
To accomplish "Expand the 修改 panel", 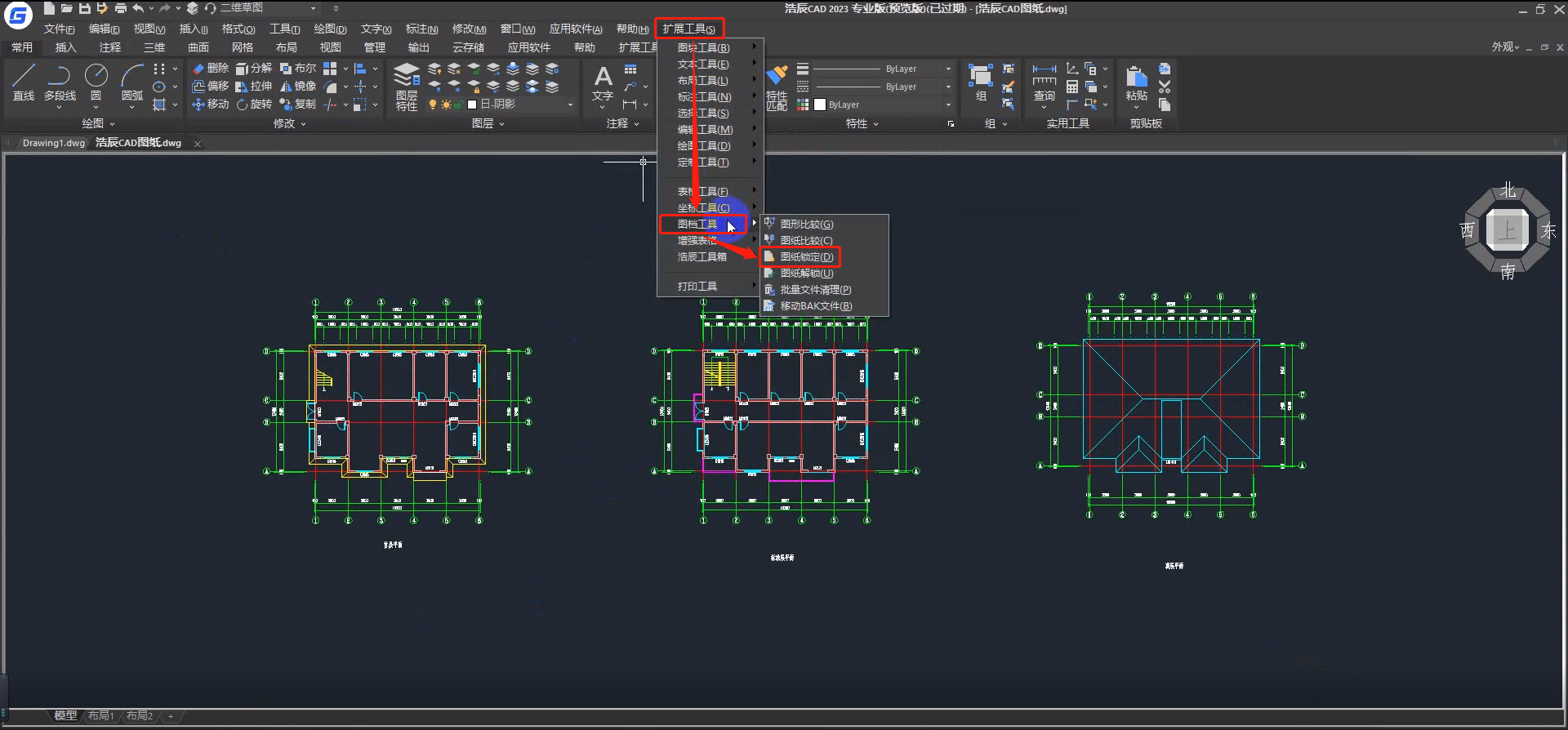I will coord(289,124).
